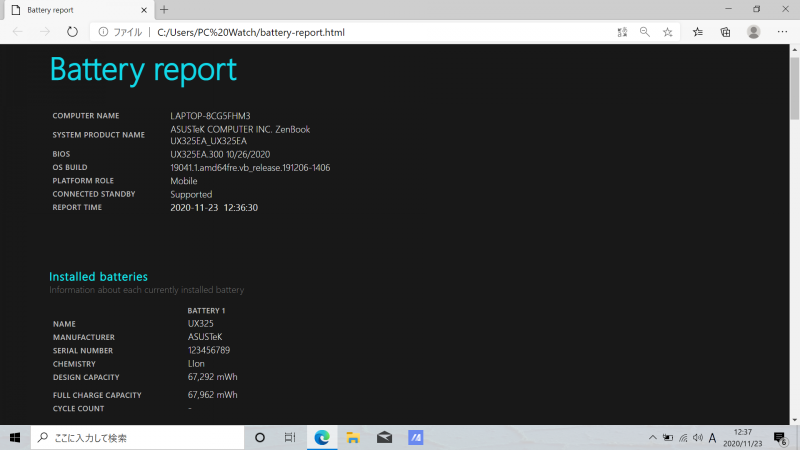Open the Collections icon
The width and height of the screenshot is (800, 450).
pyautogui.click(x=725, y=32)
